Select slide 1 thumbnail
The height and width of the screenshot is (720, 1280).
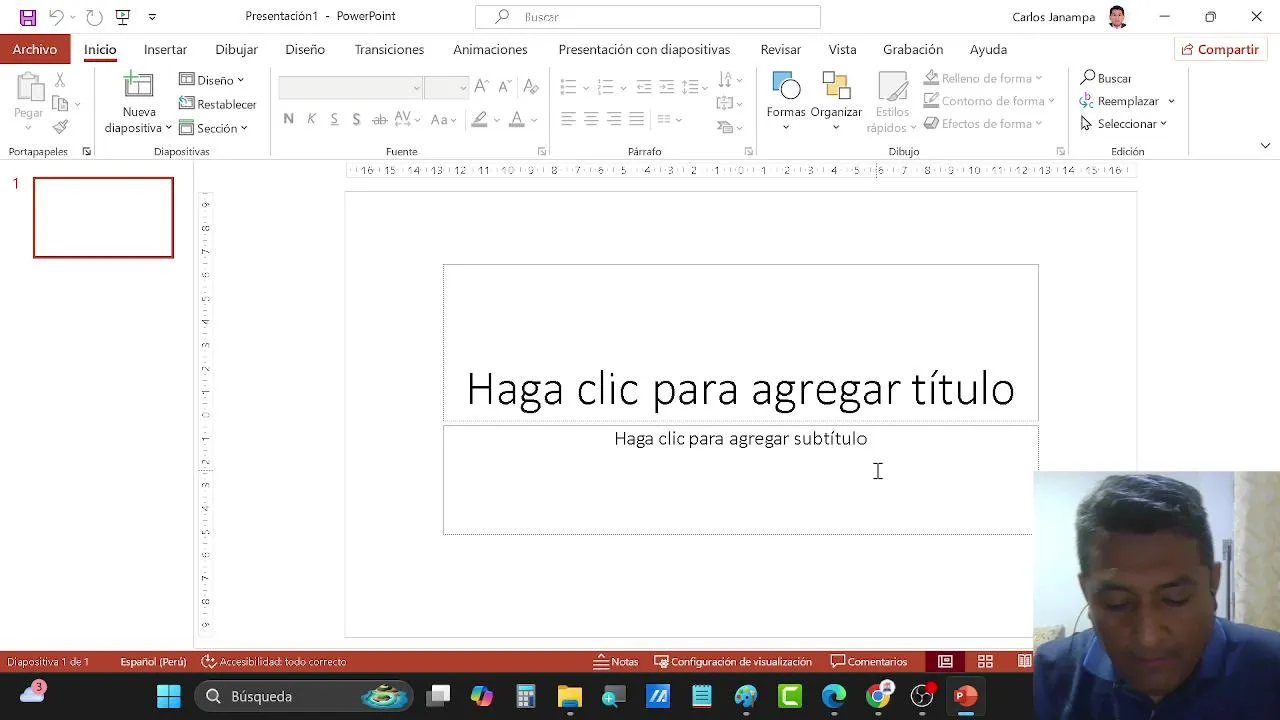tap(103, 217)
